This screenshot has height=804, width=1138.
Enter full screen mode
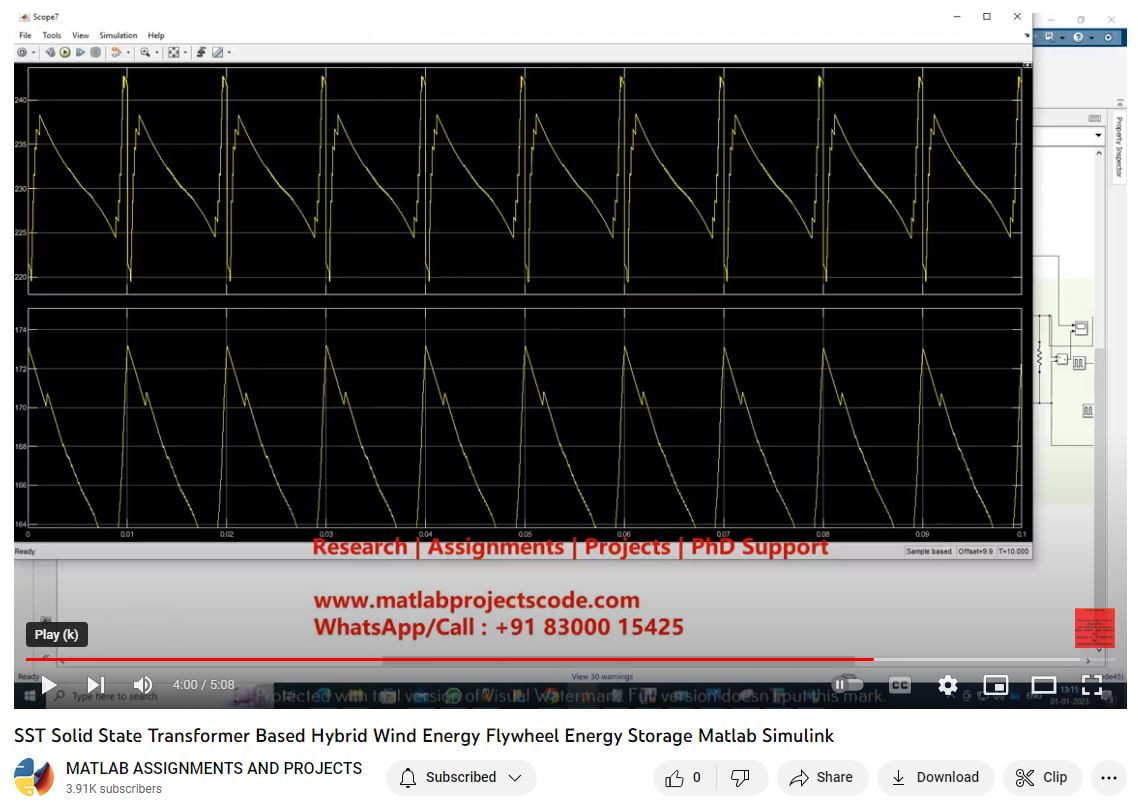(x=1092, y=685)
